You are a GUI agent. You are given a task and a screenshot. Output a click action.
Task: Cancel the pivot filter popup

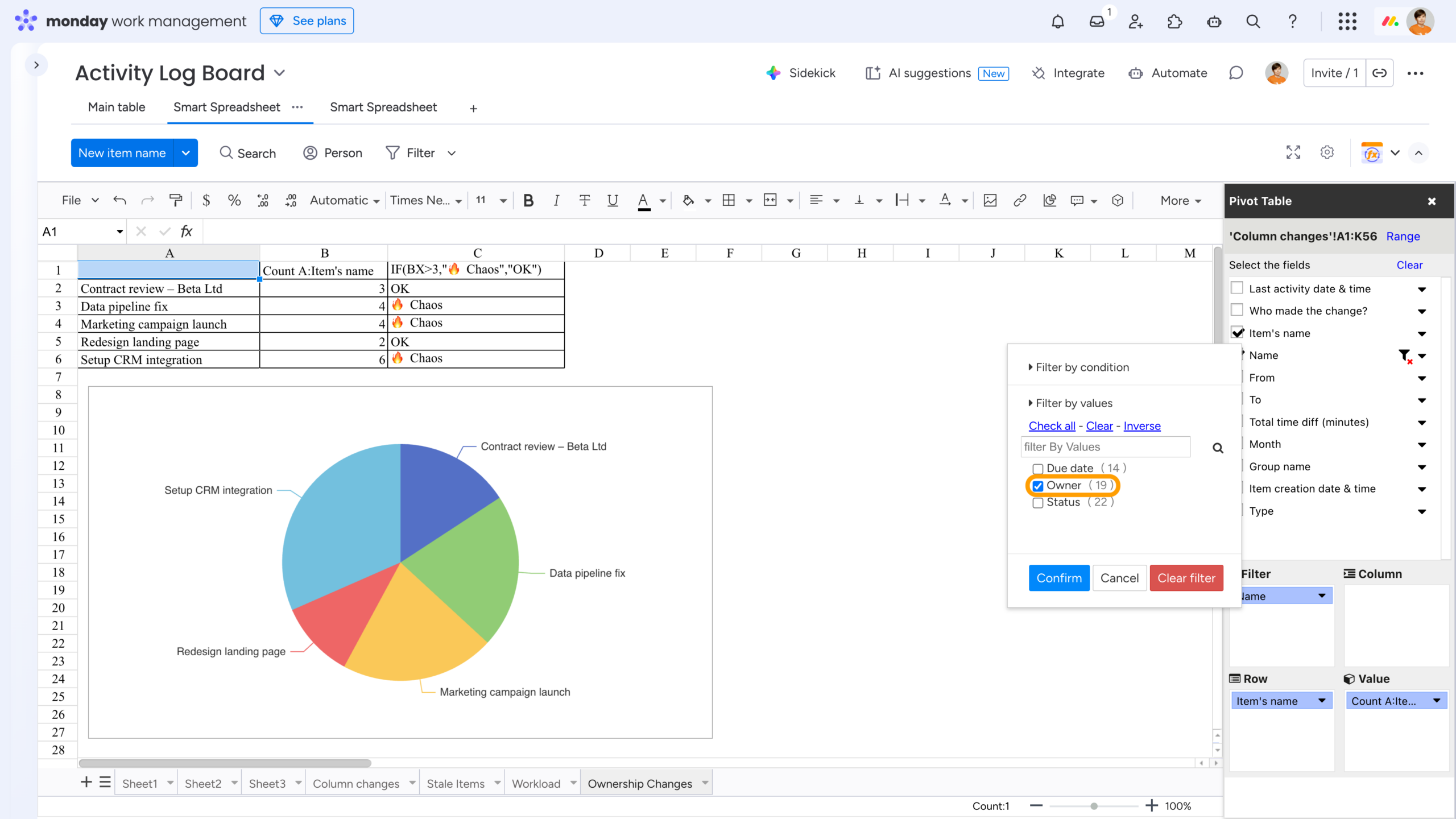[1119, 578]
